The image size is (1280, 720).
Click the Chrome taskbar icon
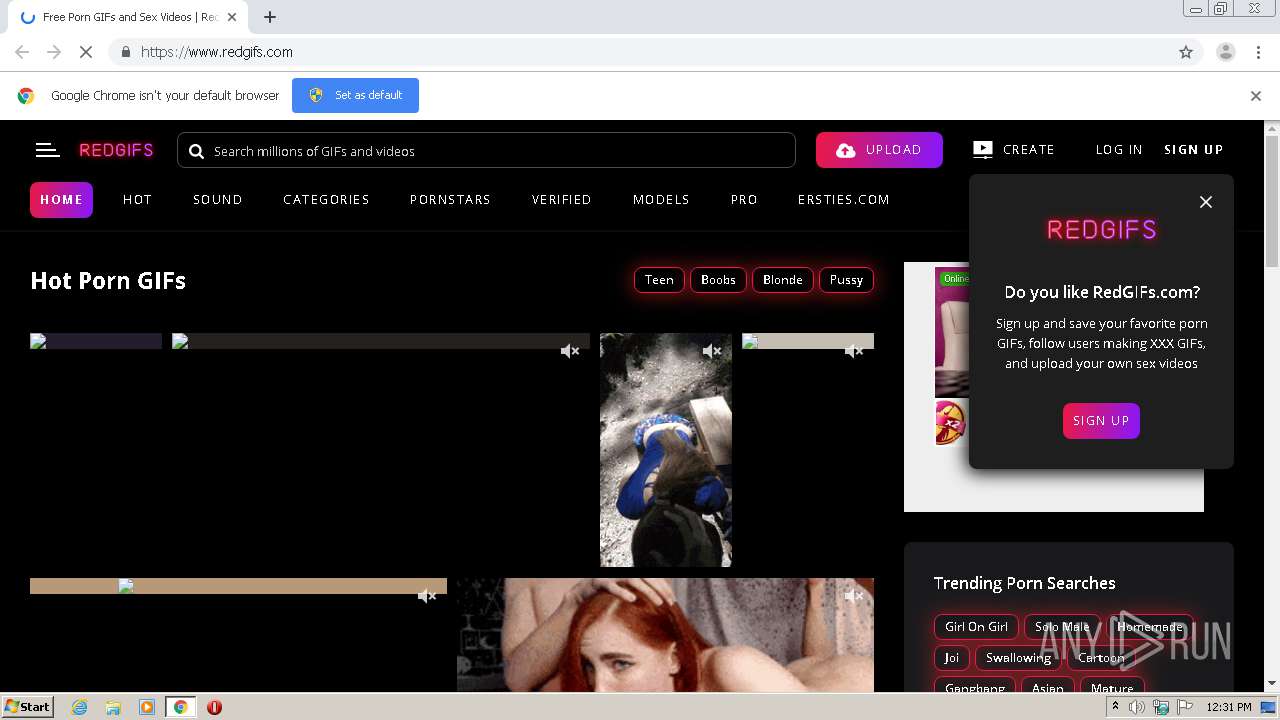(180, 707)
